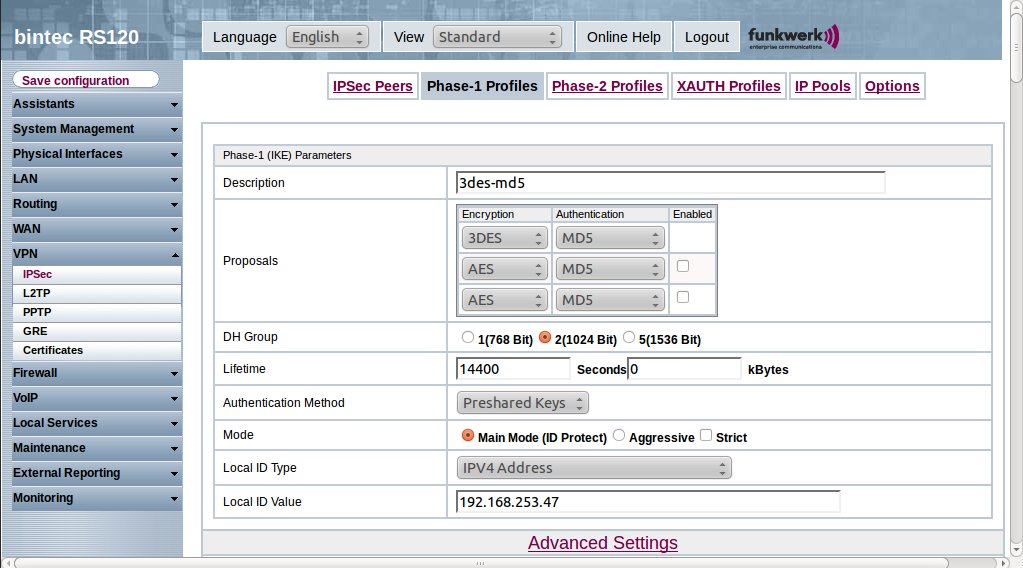Toggle the Strict checkbox
Screen dimensions: 1023x568
(706, 436)
